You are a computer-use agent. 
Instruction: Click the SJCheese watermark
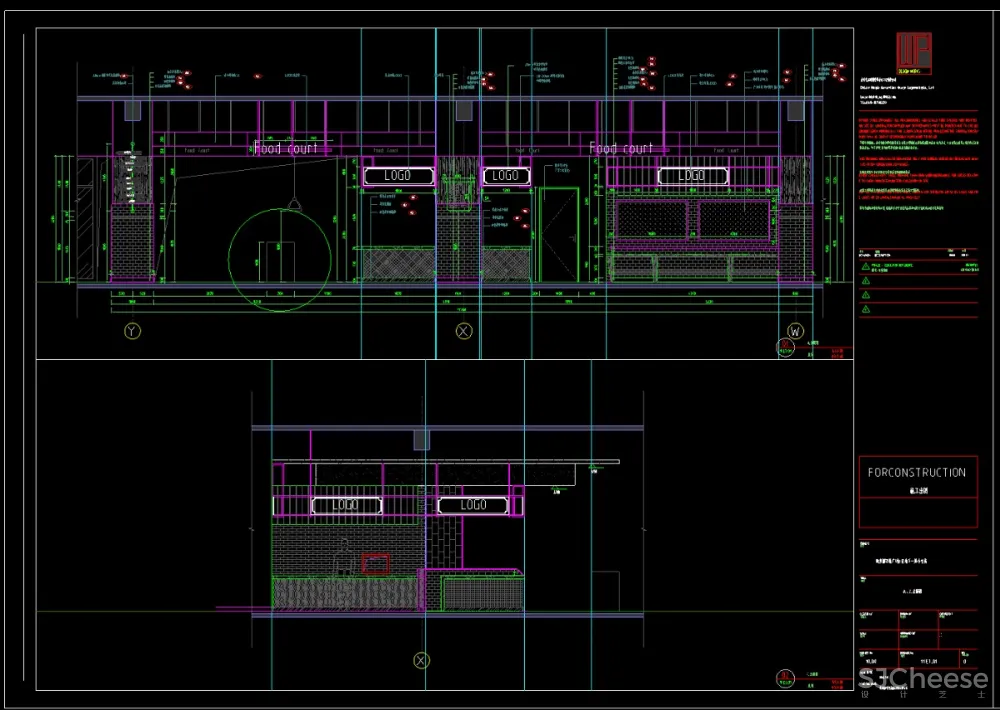(x=923, y=680)
